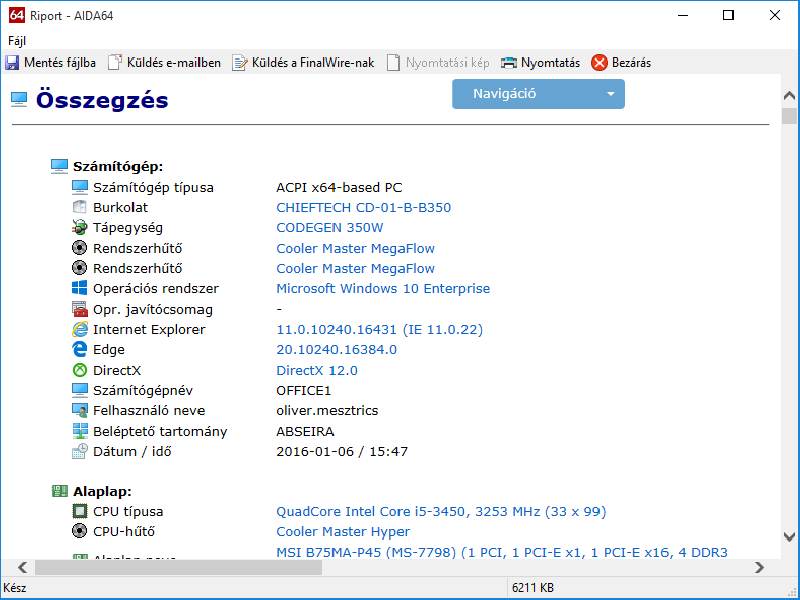Viewport: 800px width, 600px height.
Task: Click the Mentés fájlba floppy disk icon
Action: point(12,63)
